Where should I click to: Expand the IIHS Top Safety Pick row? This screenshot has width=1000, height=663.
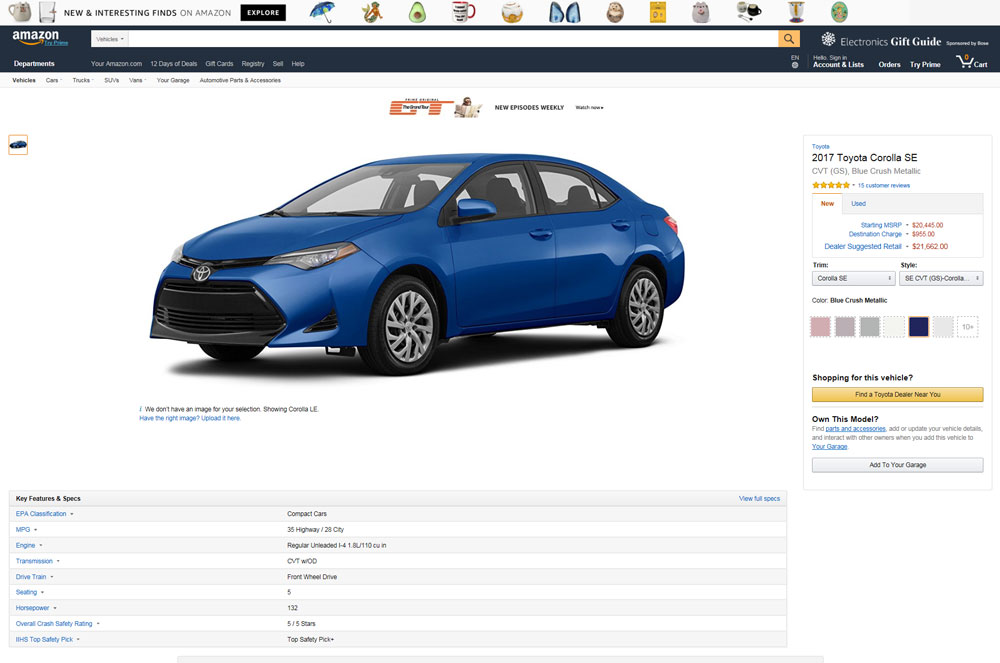(48, 639)
